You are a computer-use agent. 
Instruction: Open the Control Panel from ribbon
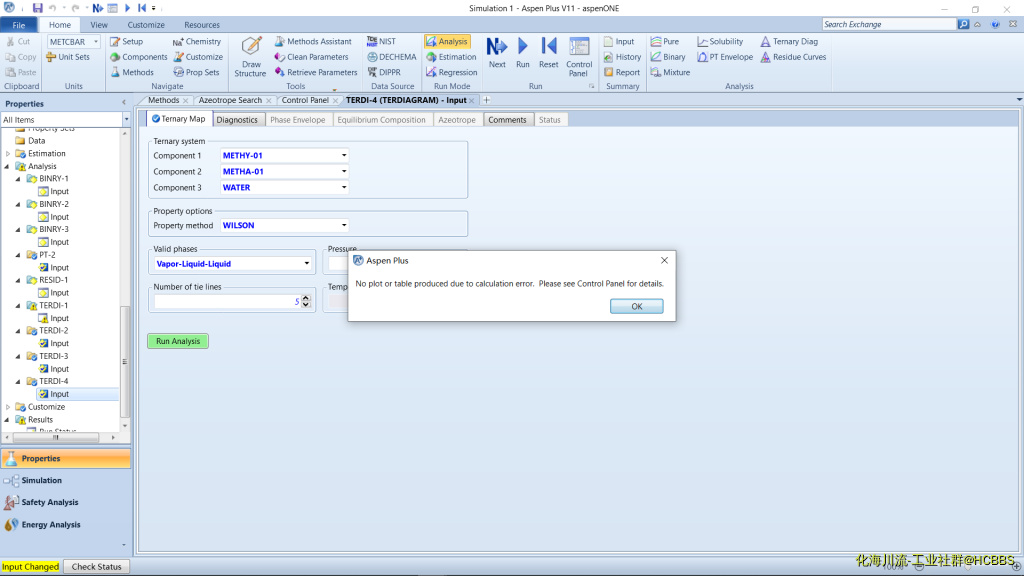579,57
